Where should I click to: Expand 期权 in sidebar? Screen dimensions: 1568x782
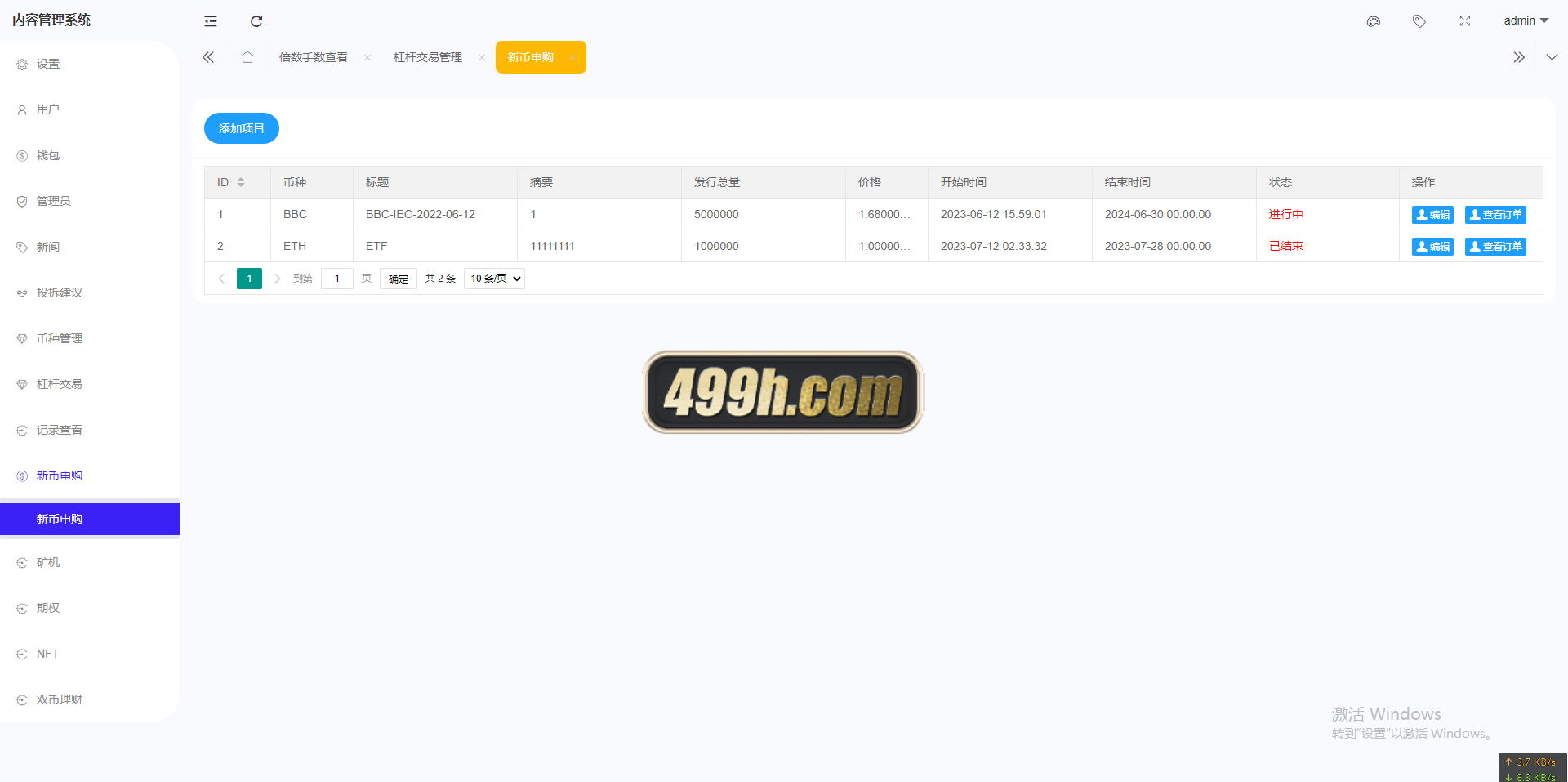90,608
